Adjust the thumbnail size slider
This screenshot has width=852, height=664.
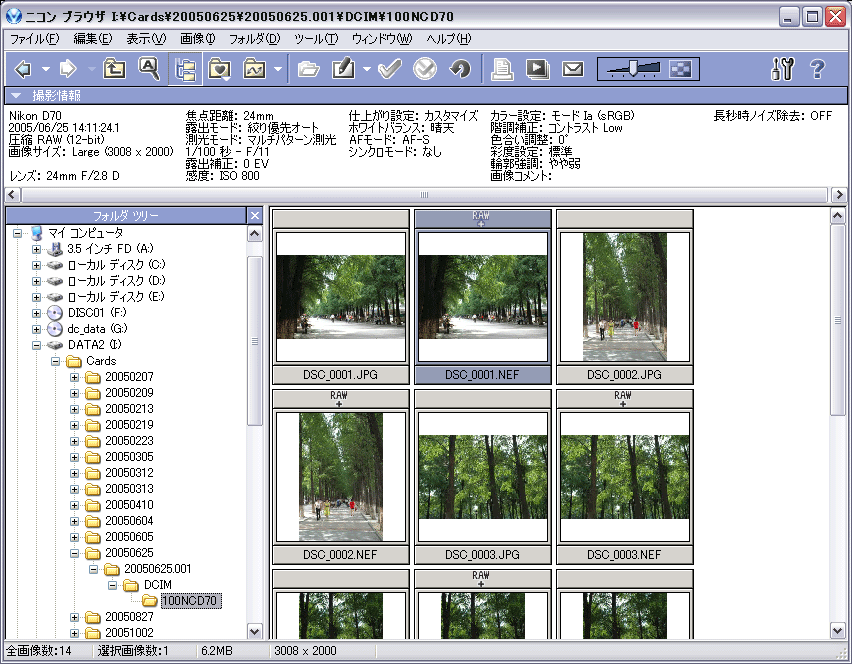coord(634,69)
